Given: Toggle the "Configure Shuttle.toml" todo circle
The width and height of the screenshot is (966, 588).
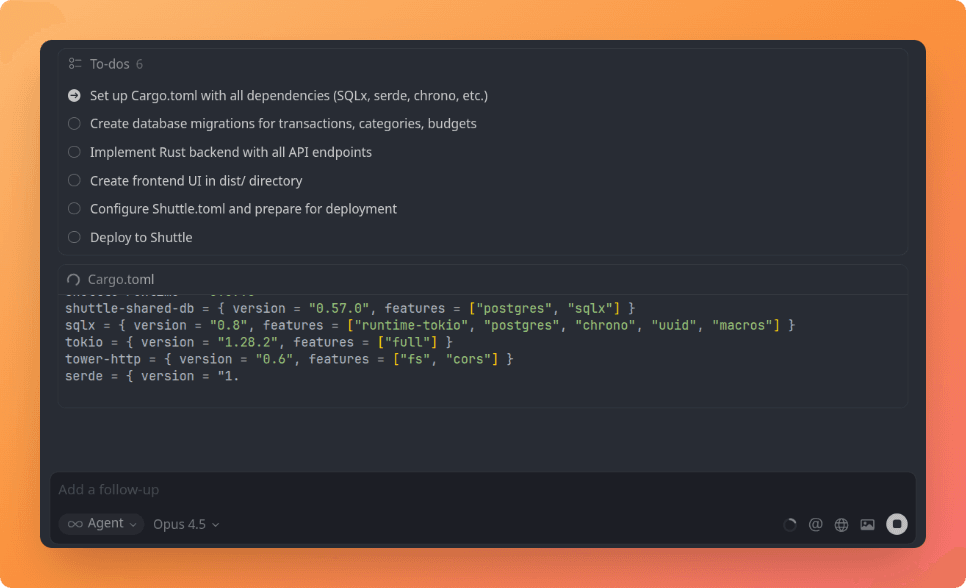Looking at the screenshot, I should point(74,209).
